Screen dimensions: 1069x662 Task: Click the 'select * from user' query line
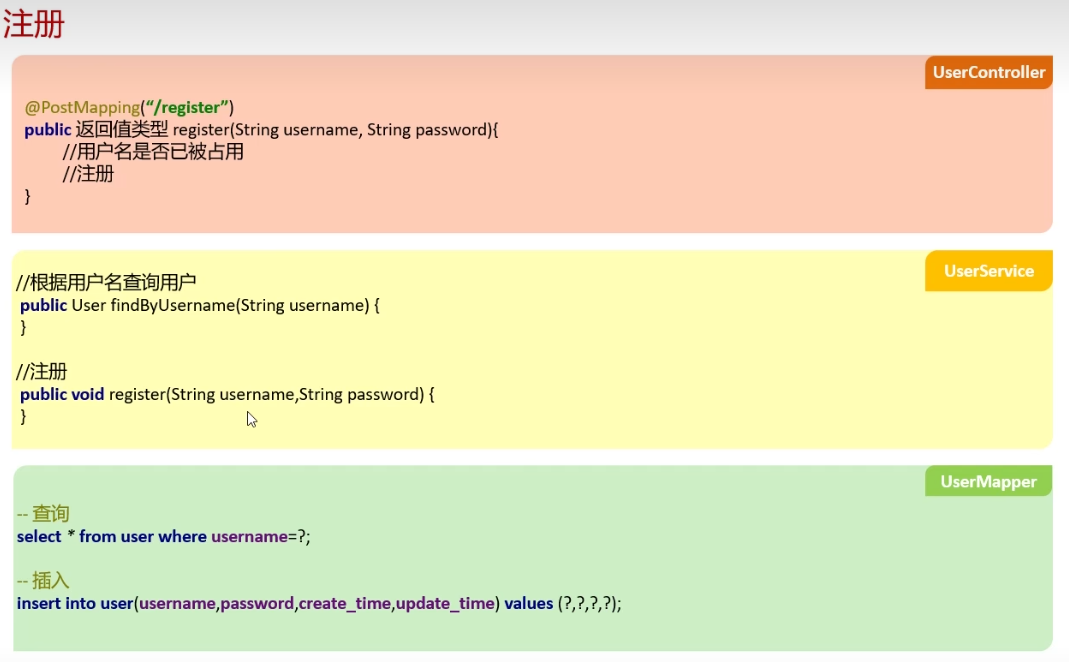pyautogui.click(x=164, y=537)
